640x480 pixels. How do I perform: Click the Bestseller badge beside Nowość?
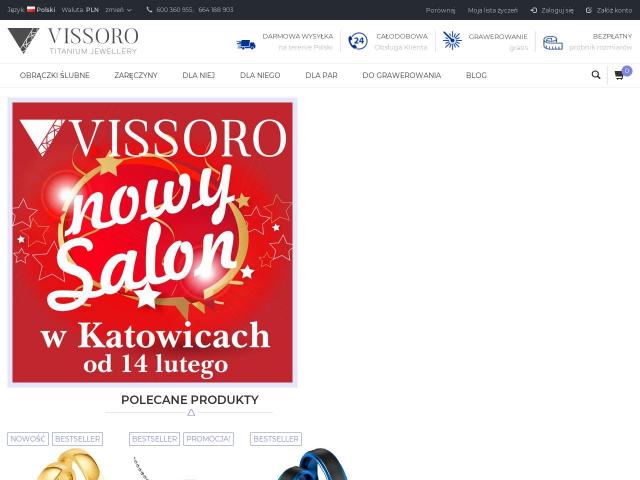(78, 439)
